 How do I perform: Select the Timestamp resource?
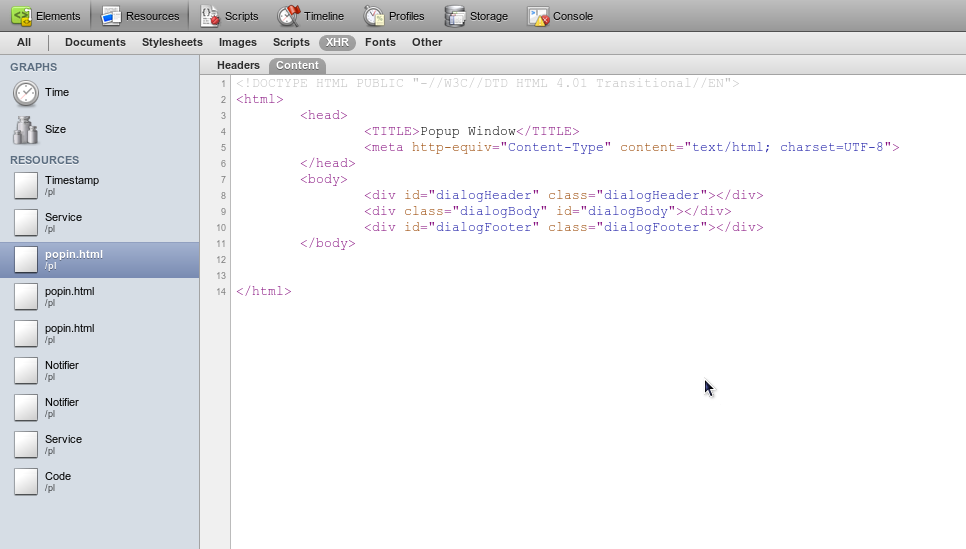tap(72, 185)
